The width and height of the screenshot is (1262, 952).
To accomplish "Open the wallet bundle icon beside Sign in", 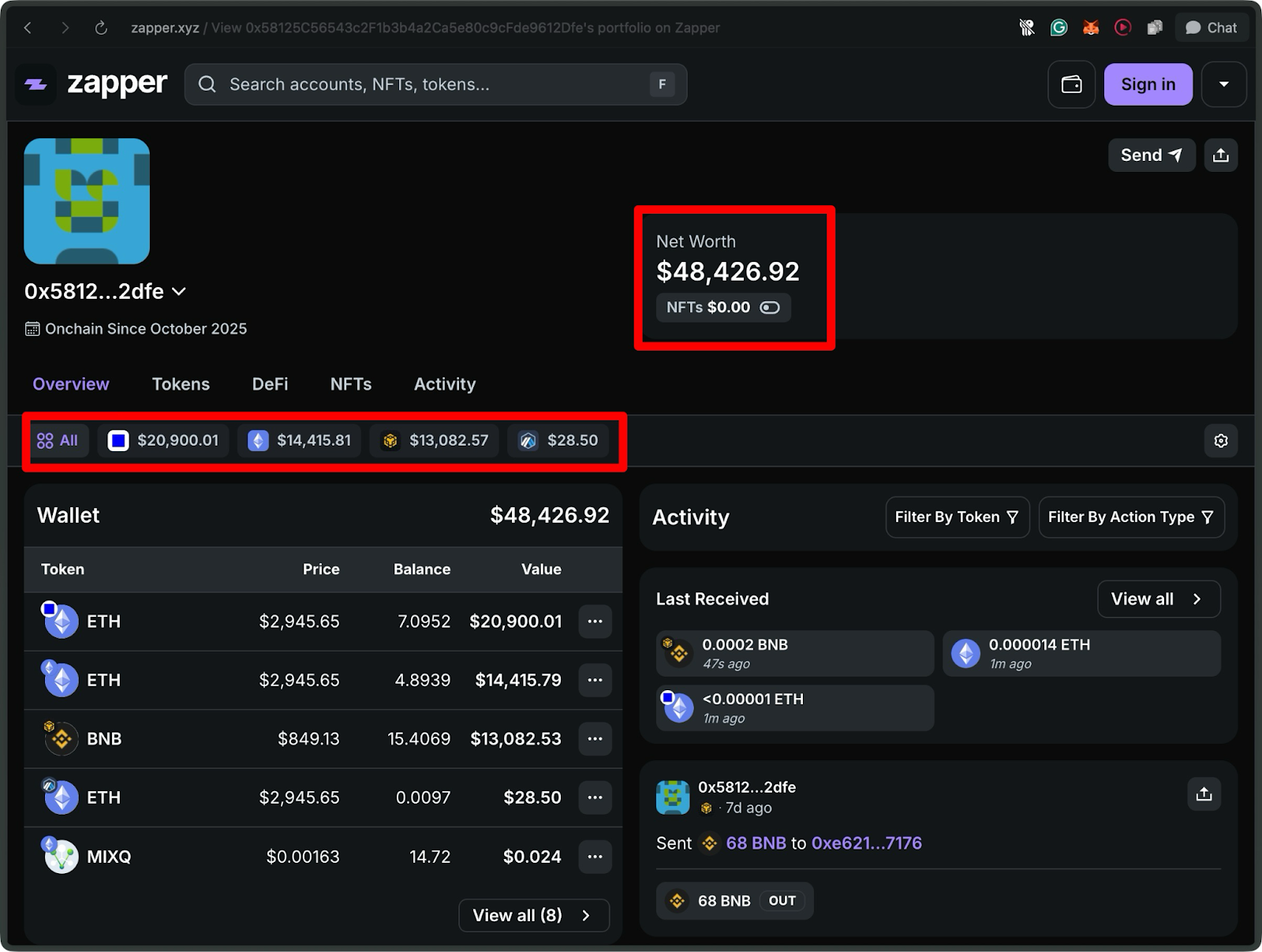I will click(x=1070, y=84).
